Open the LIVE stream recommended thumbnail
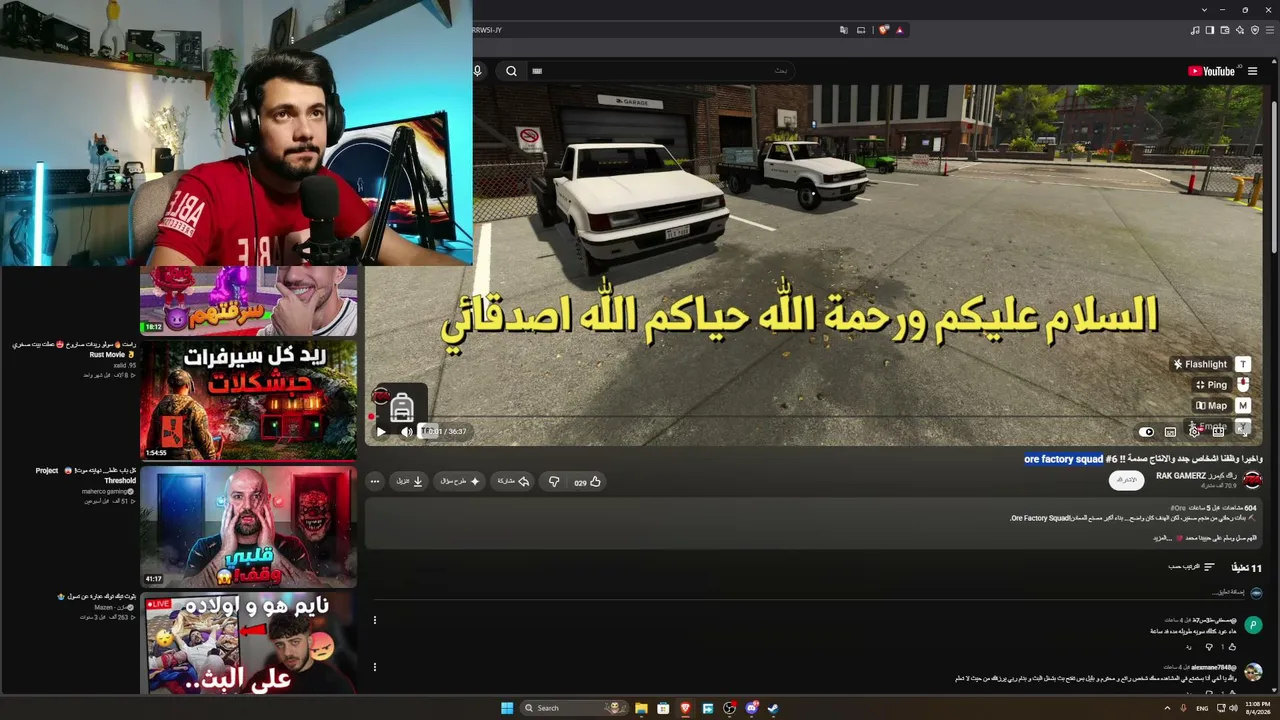 [248, 644]
